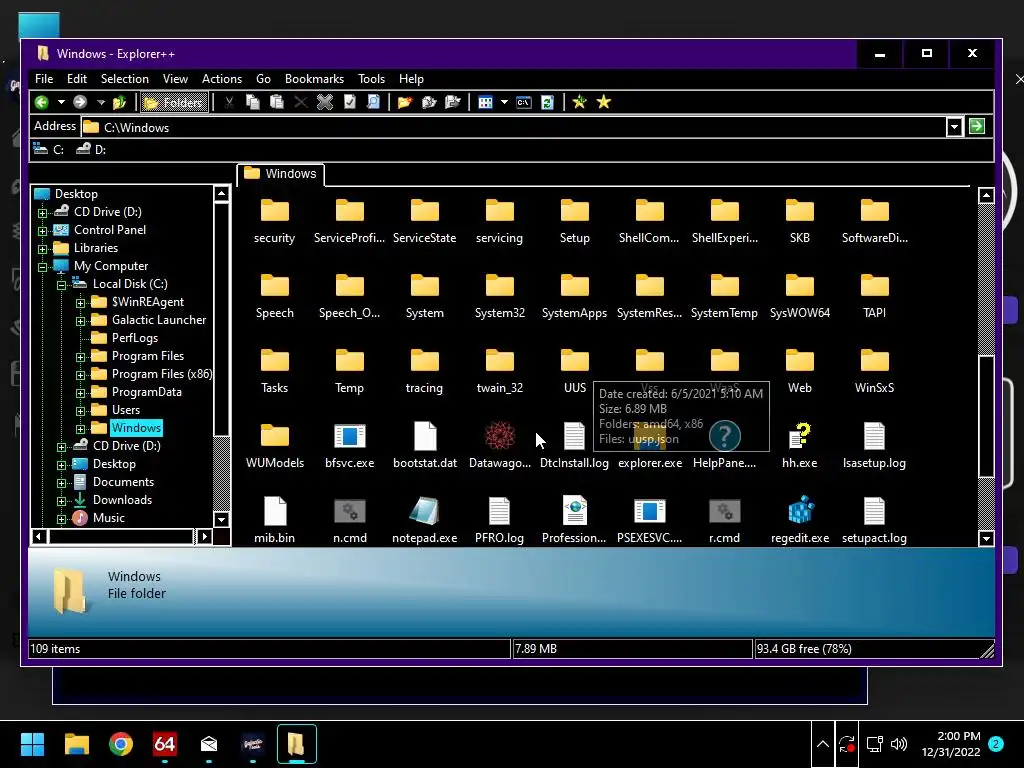
Task: Switch to drive C: button
Action: [49, 150]
